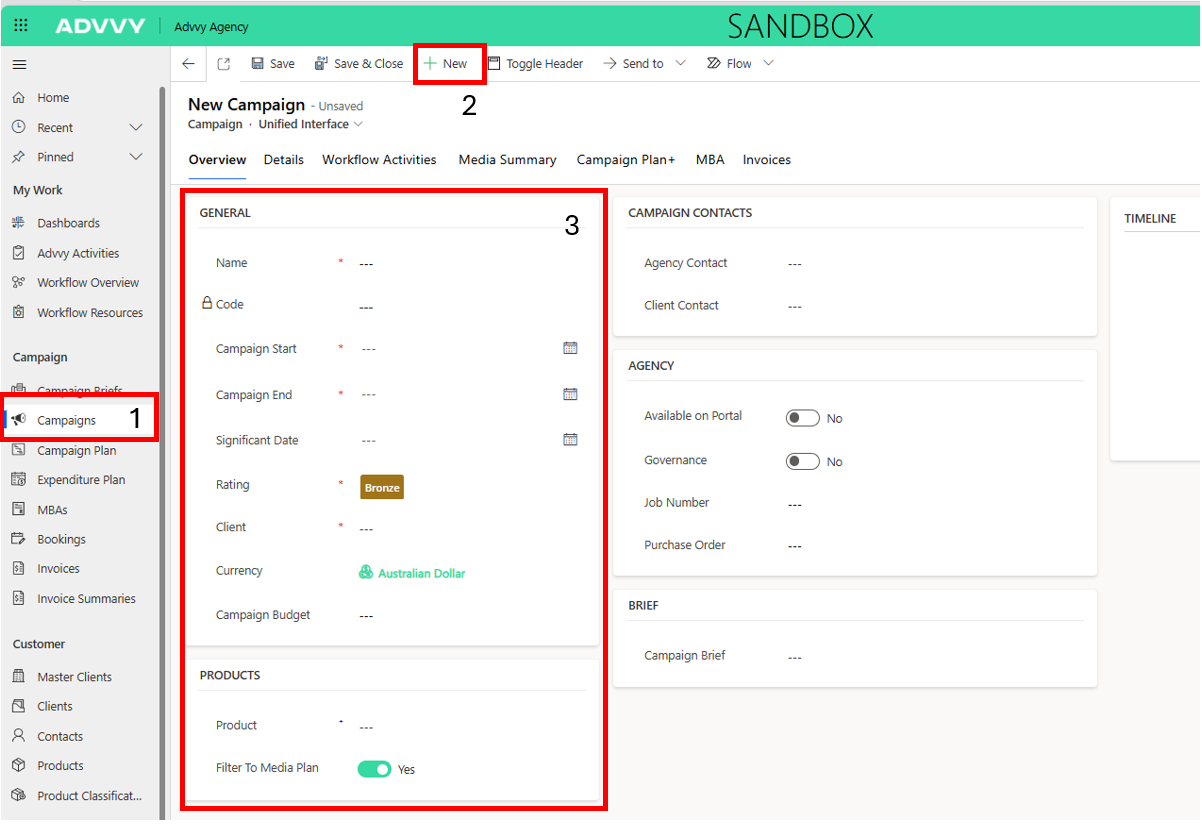Open calendar picker for Campaign Start
Image resolution: width=1202 pixels, height=826 pixels.
click(570, 348)
